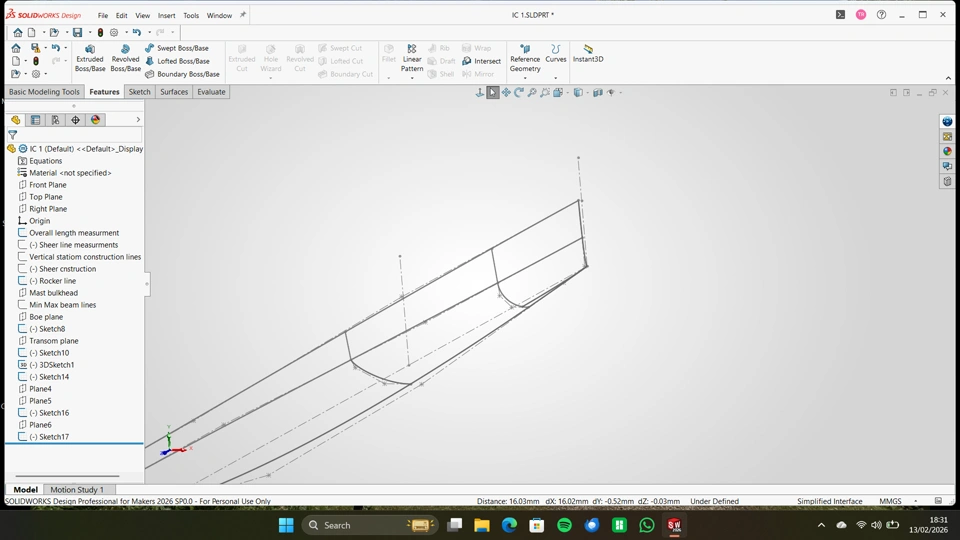
Task: Click the Help question mark icon
Action: [x=881, y=15]
